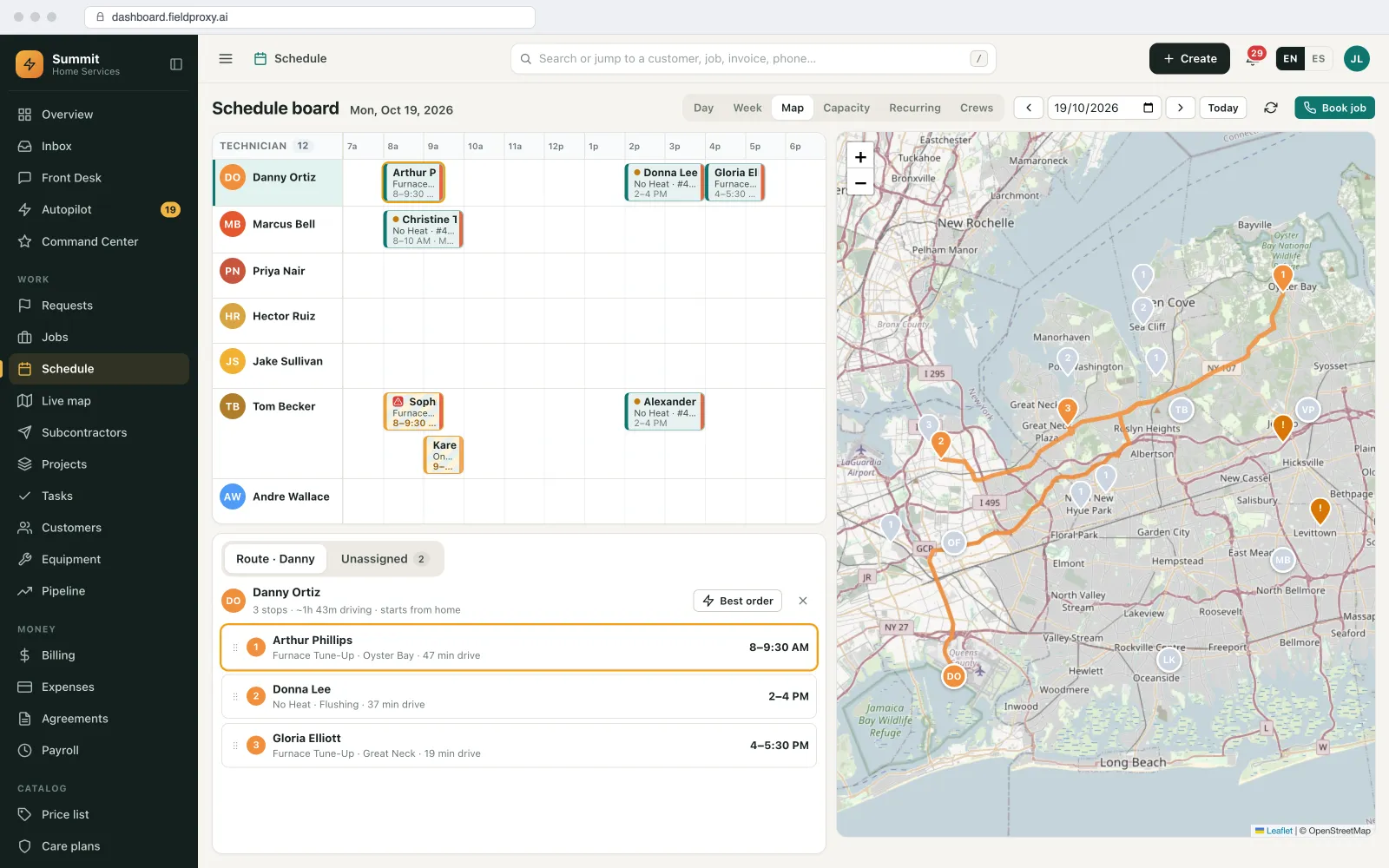Viewport: 1389px width, 868px height.
Task: Select Gloria Elliott route stop 3
Action: 519,746
